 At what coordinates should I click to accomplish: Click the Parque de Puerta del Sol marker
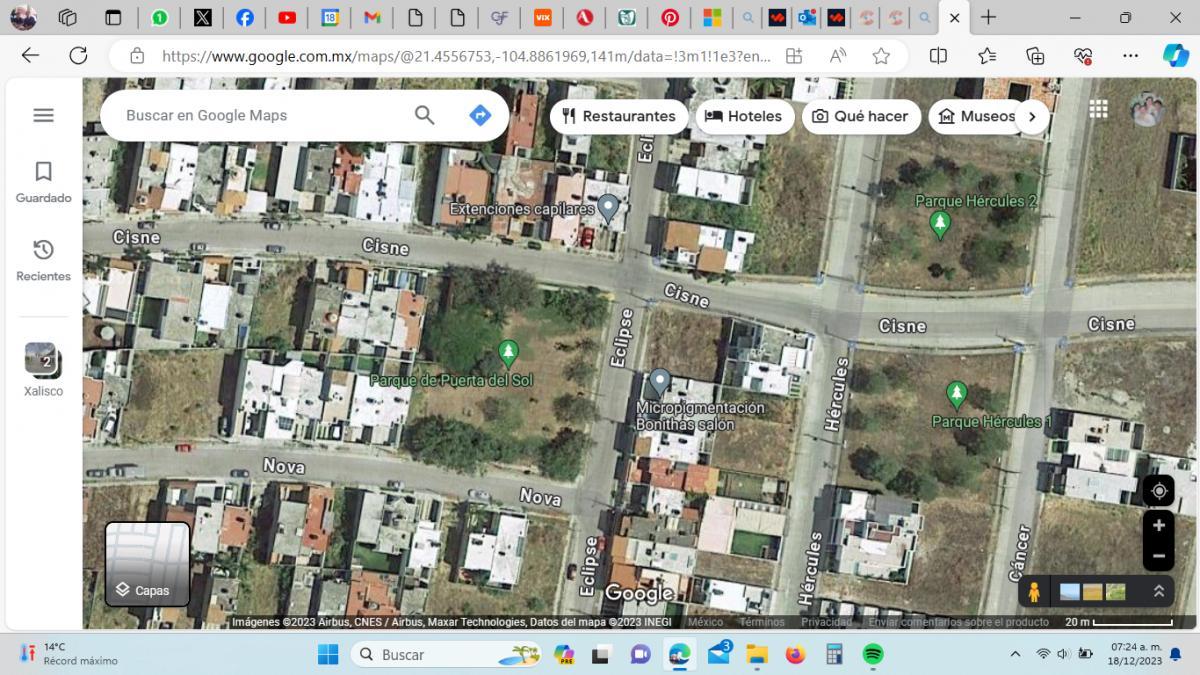click(508, 353)
